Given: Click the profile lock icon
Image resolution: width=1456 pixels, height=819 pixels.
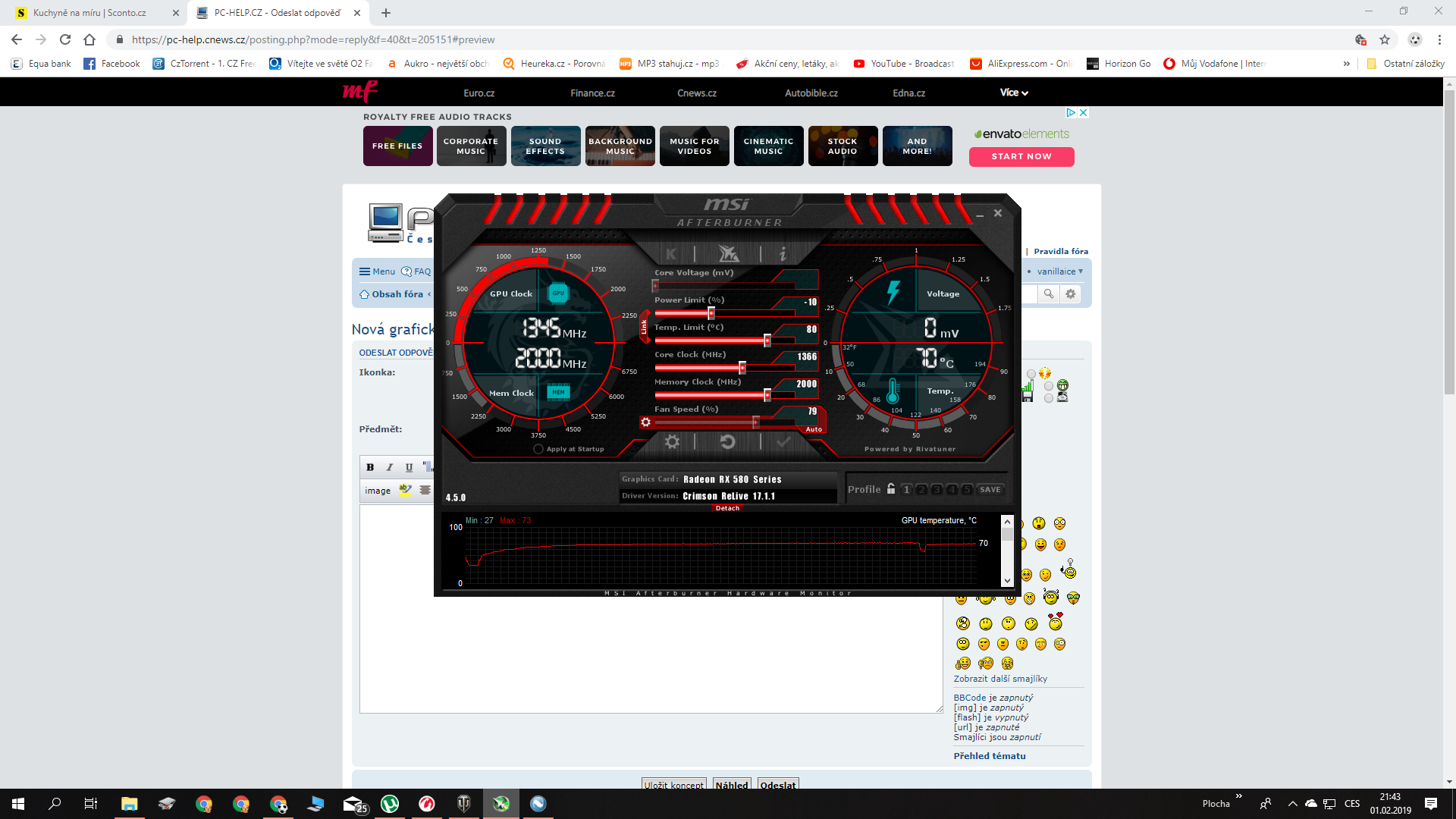Looking at the screenshot, I should 891,489.
